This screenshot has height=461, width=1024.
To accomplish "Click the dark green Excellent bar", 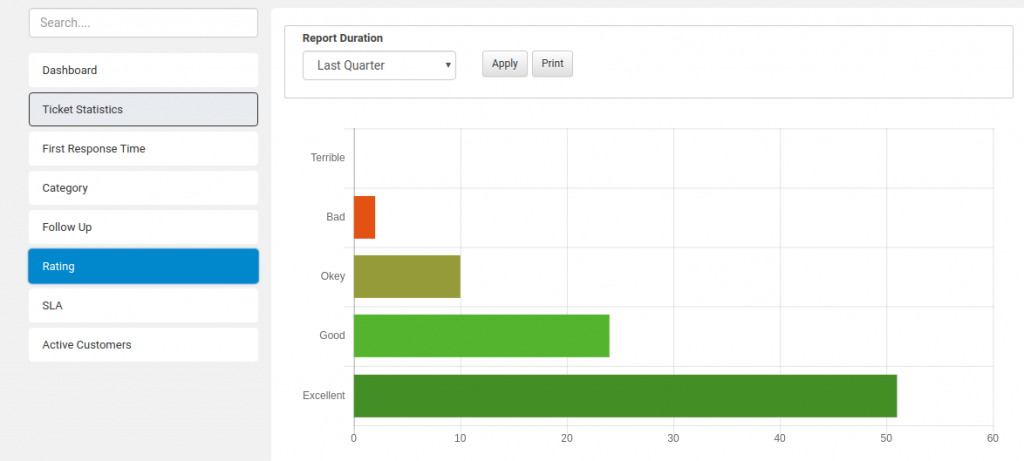I will point(625,395).
